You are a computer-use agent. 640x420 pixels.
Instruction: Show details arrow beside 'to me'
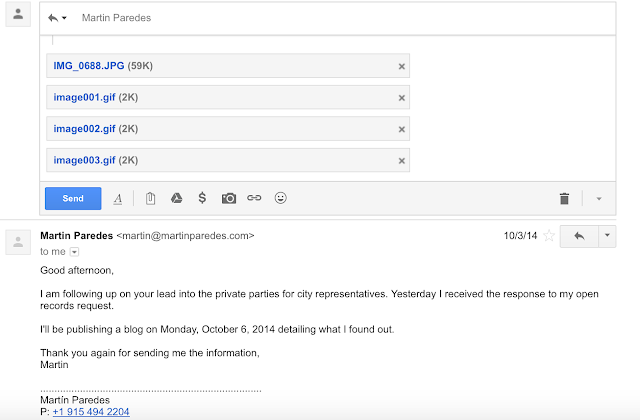74,253
